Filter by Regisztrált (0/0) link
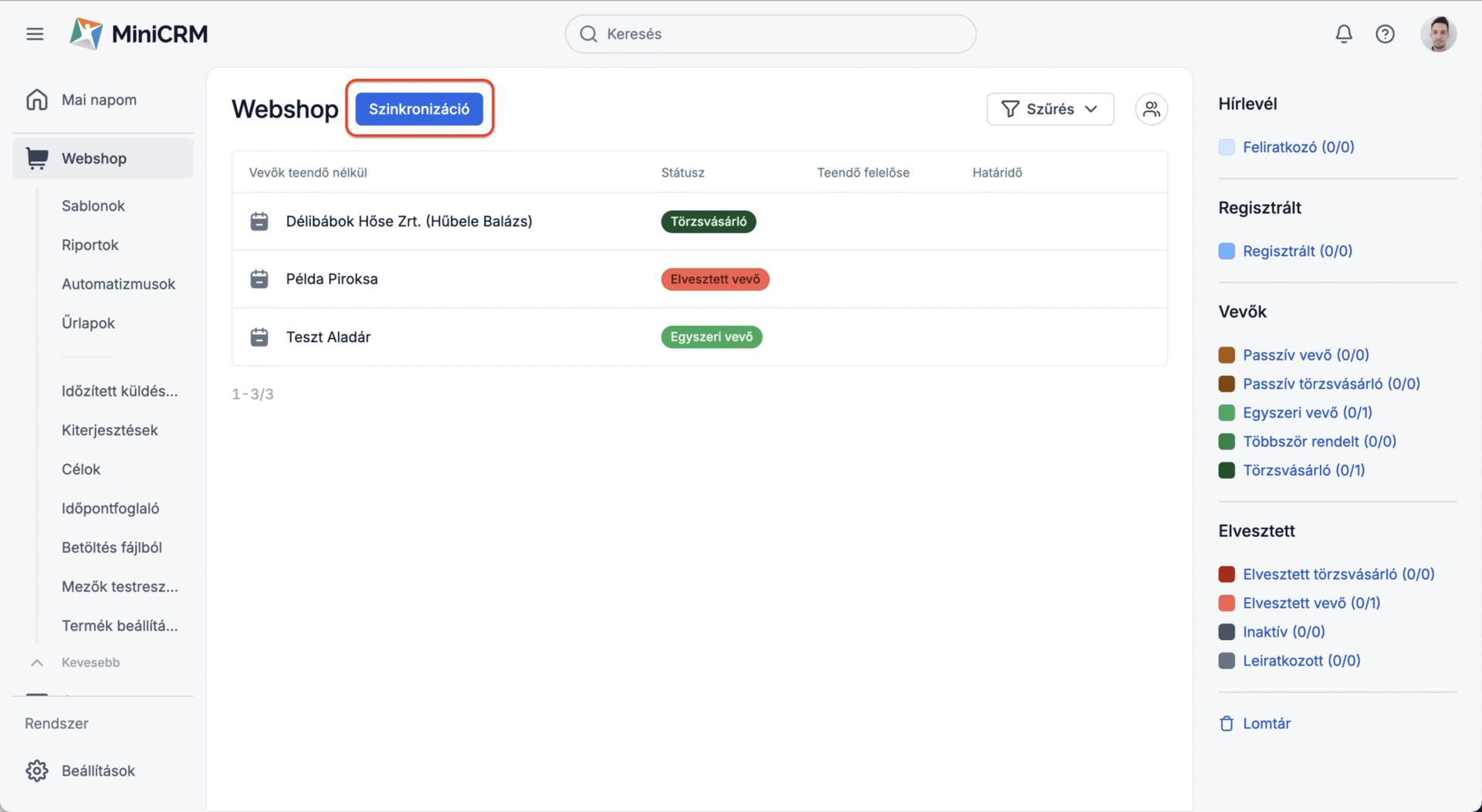Image resolution: width=1482 pixels, height=812 pixels. pyautogui.click(x=1298, y=251)
